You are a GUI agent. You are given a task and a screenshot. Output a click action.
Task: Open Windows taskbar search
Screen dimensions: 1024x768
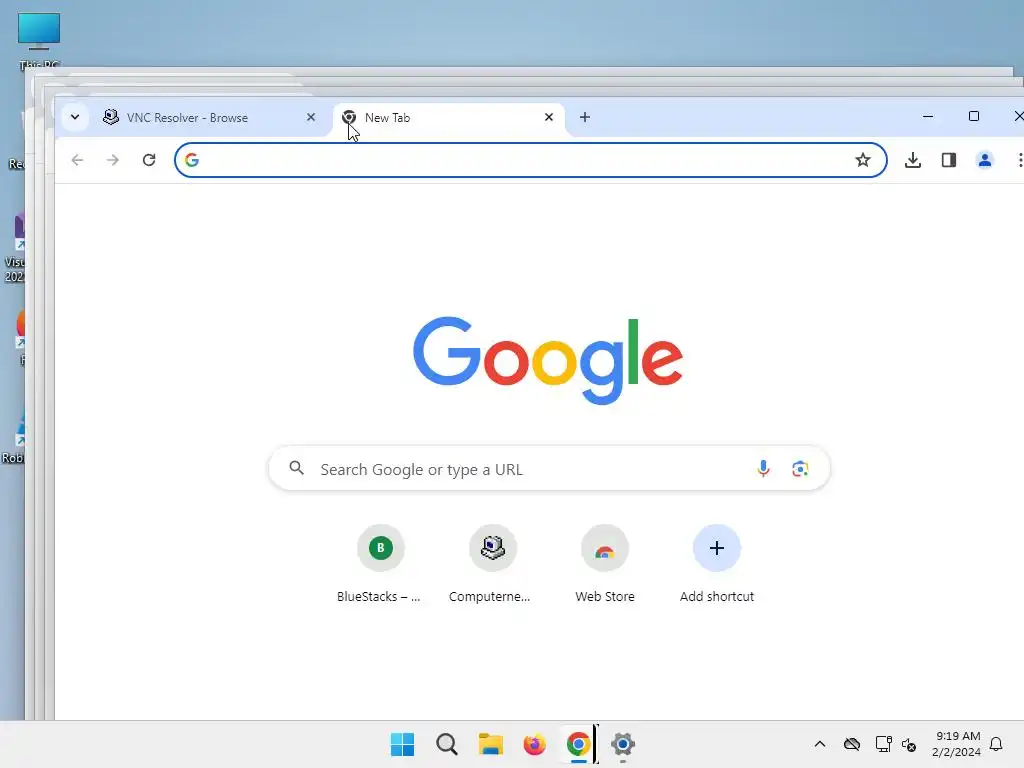coord(447,744)
